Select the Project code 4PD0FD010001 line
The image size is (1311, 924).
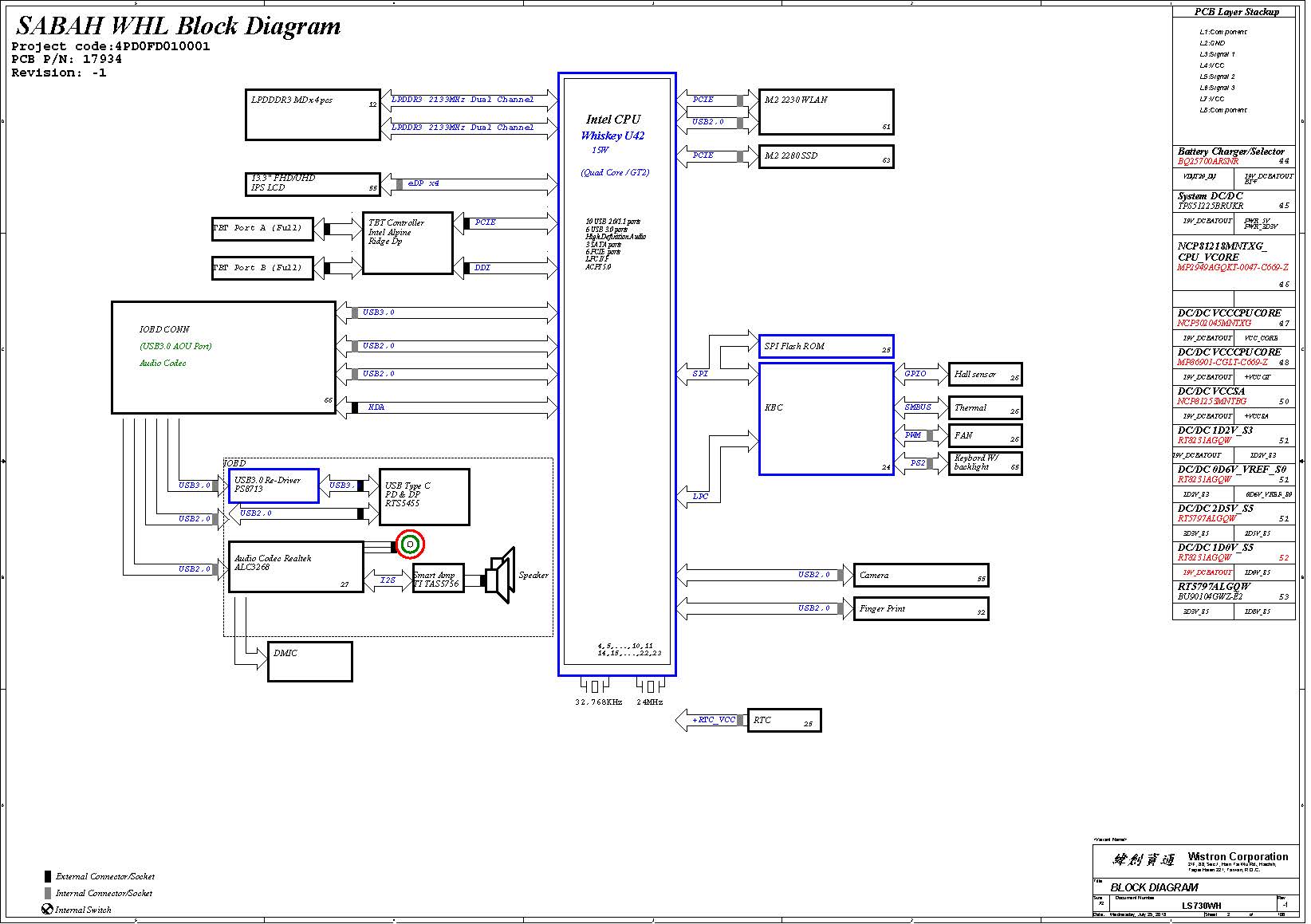111,46
